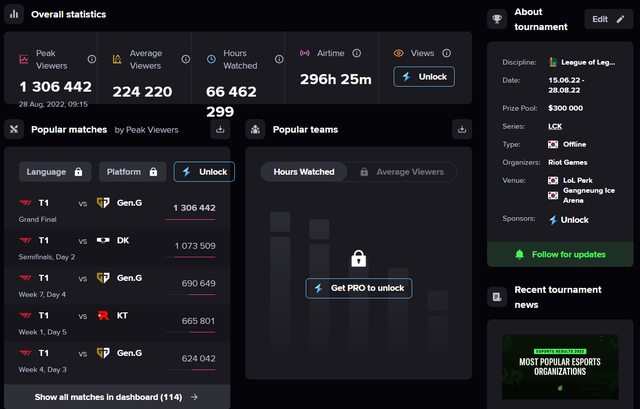Viewport: 640px width, 409px height.
Task: Open the Most Popular Esports Organizations thumbnail
Action: pyautogui.click(x=559, y=366)
